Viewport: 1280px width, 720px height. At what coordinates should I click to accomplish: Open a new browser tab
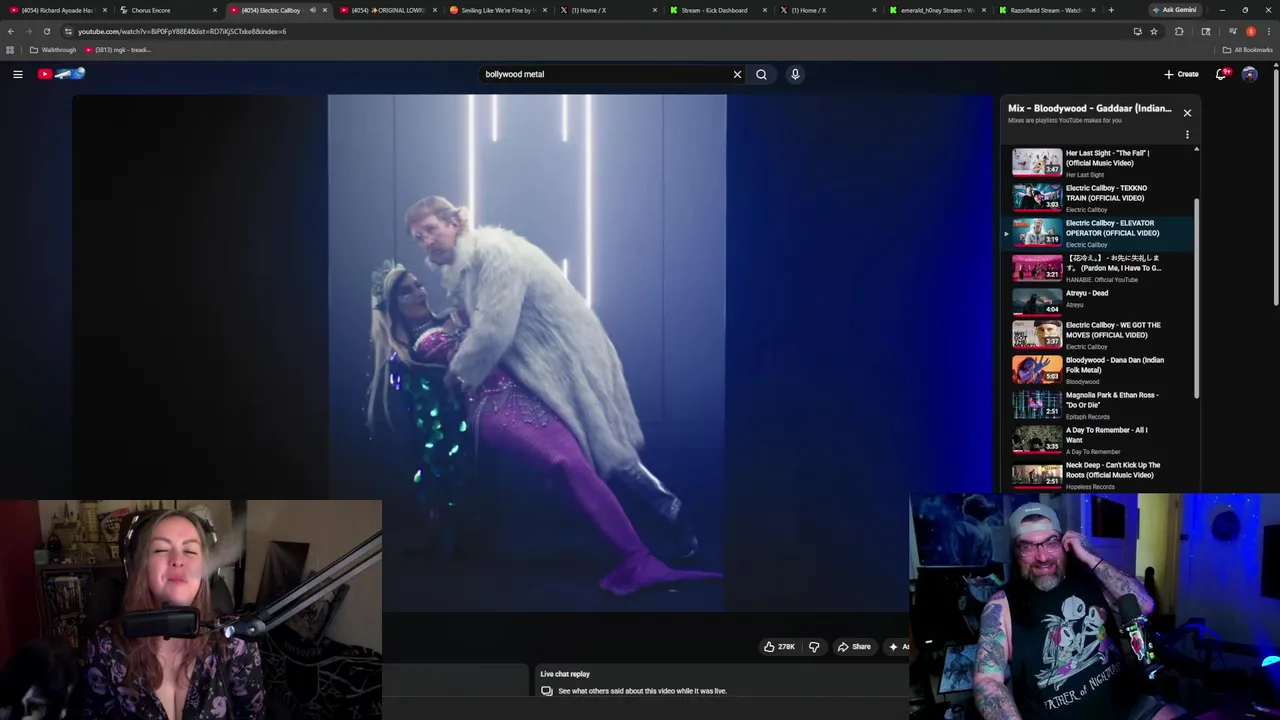pos(1110,10)
